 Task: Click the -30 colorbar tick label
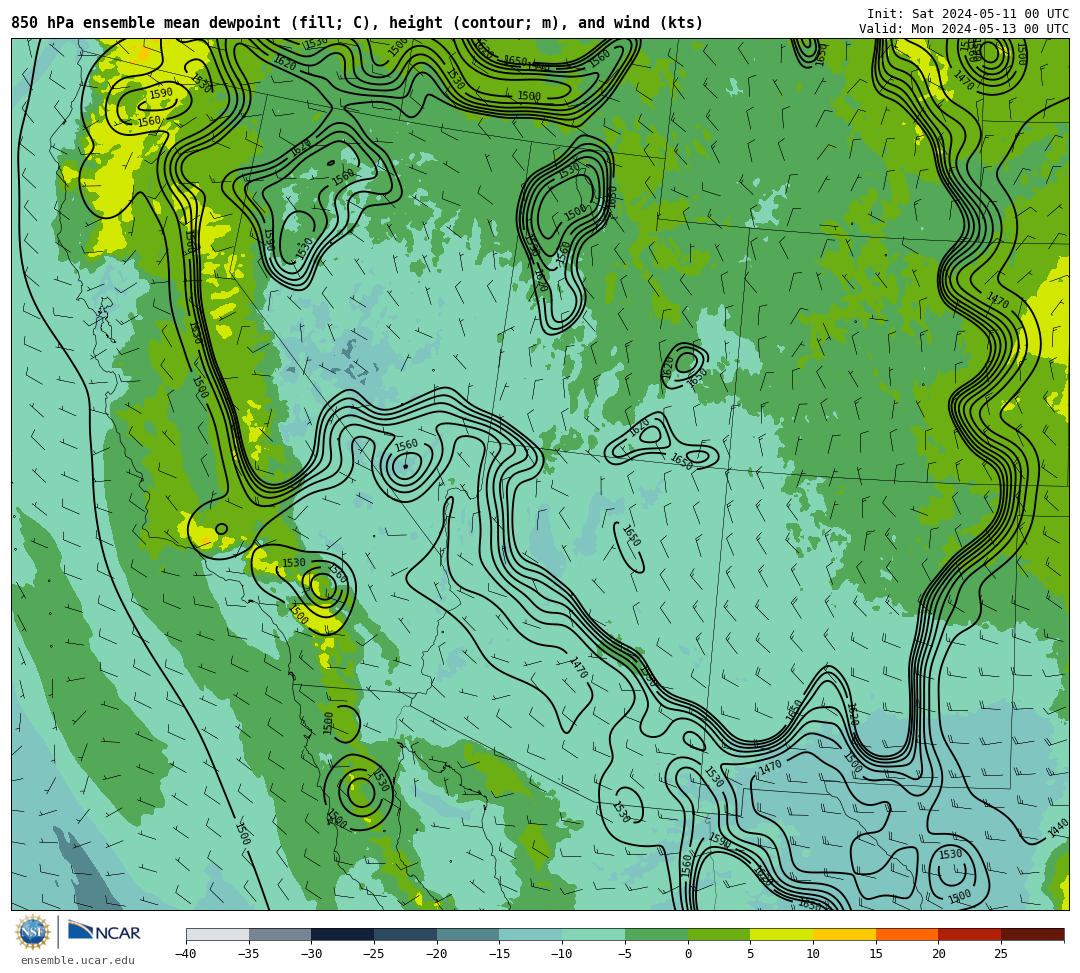(311, 954)
